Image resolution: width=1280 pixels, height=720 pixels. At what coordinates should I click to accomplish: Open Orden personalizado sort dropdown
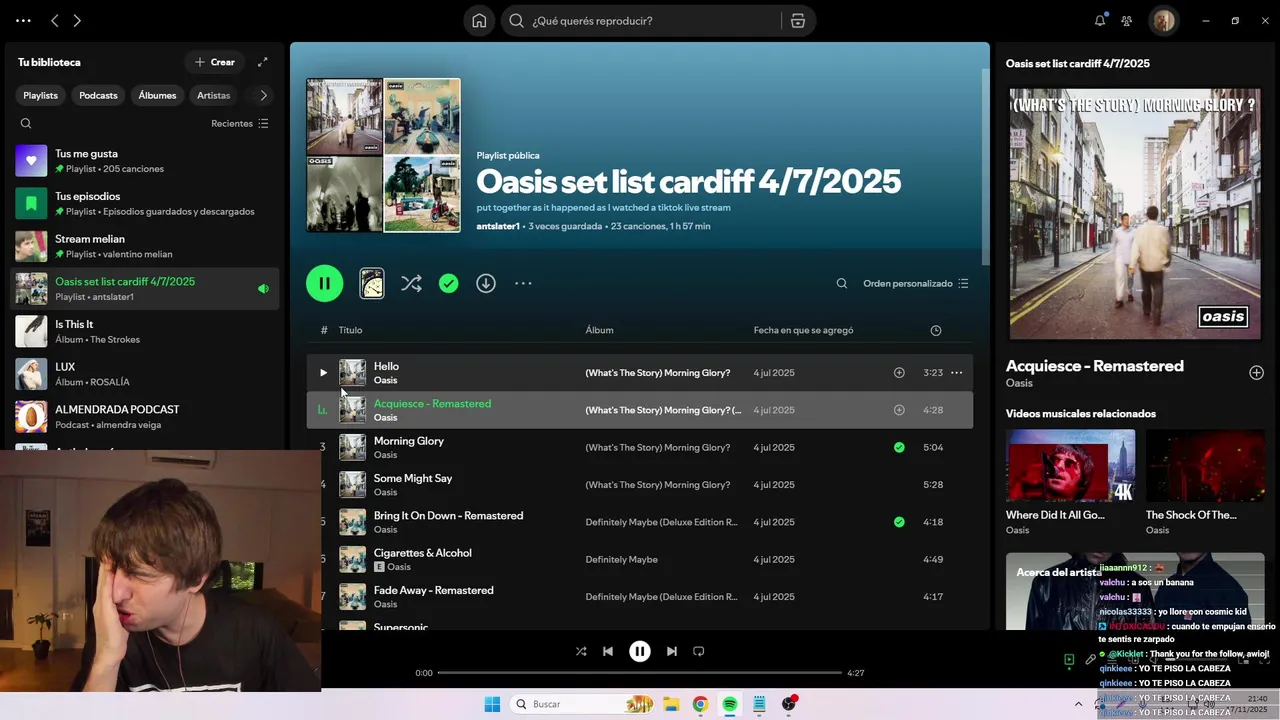point(916,284)
